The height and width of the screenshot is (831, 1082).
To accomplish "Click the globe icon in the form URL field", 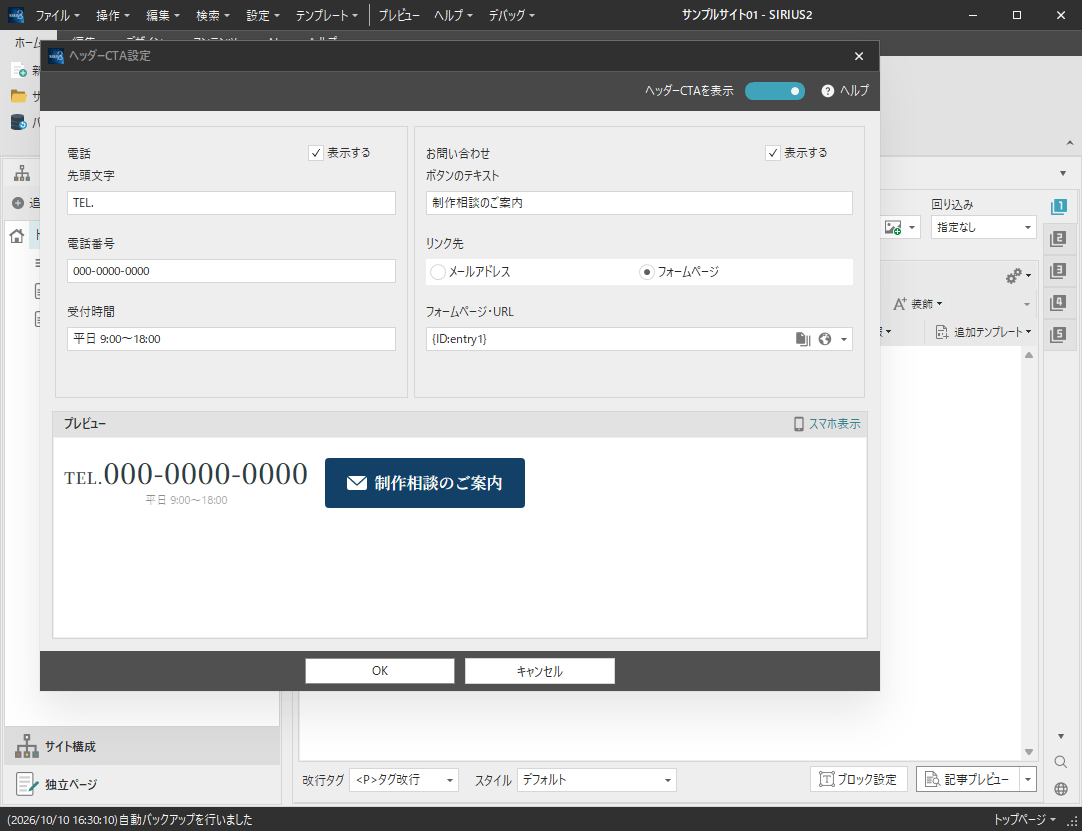I will pos(825,339).
